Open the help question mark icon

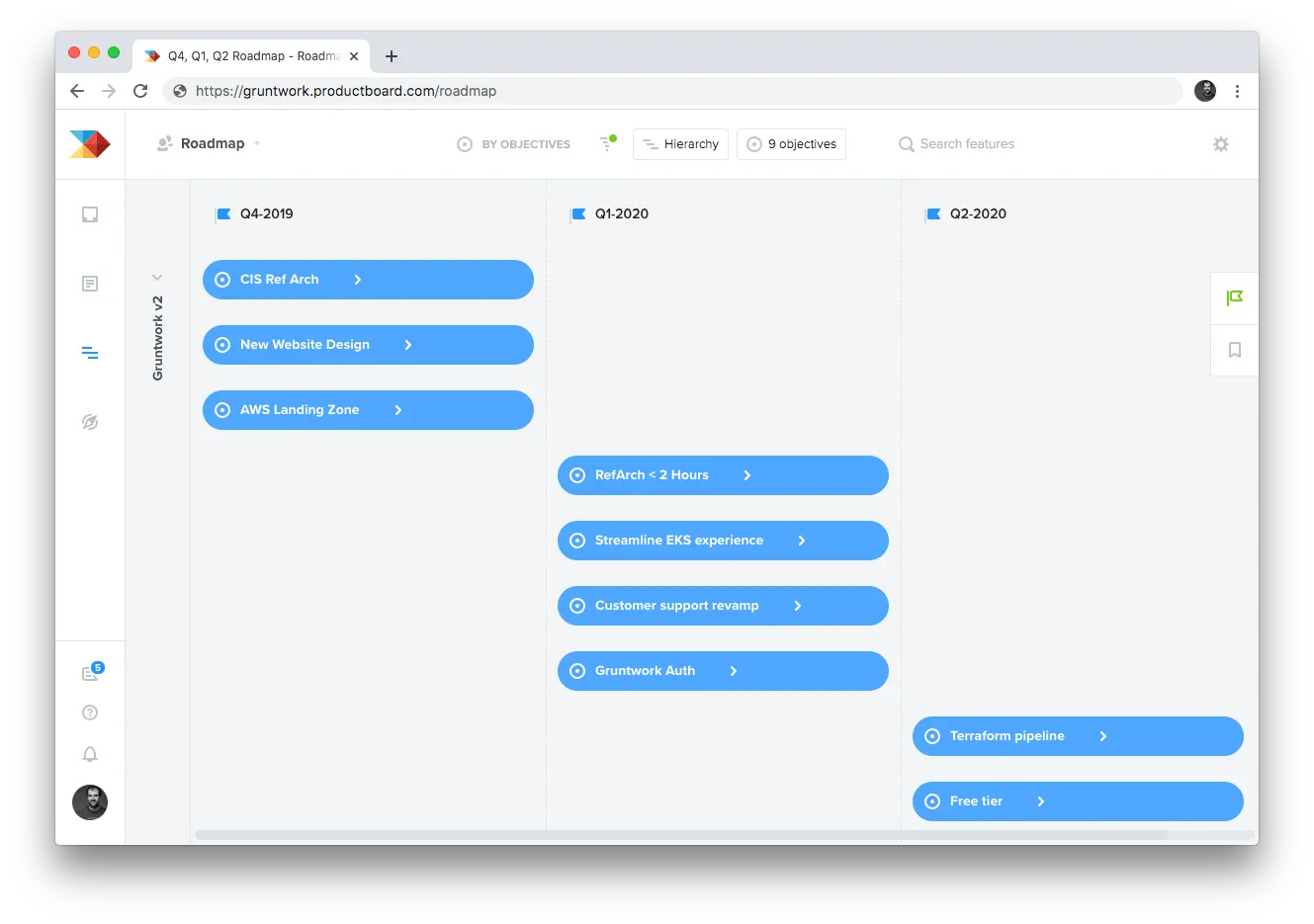(90, 713)
